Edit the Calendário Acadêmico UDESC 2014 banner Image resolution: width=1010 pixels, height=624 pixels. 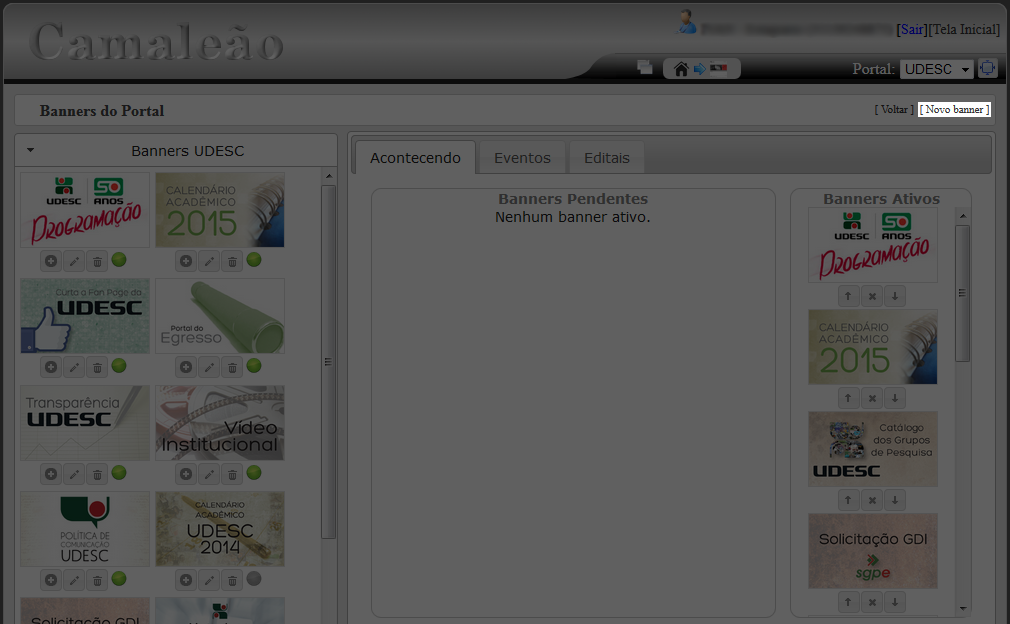[x=209, y=580]
